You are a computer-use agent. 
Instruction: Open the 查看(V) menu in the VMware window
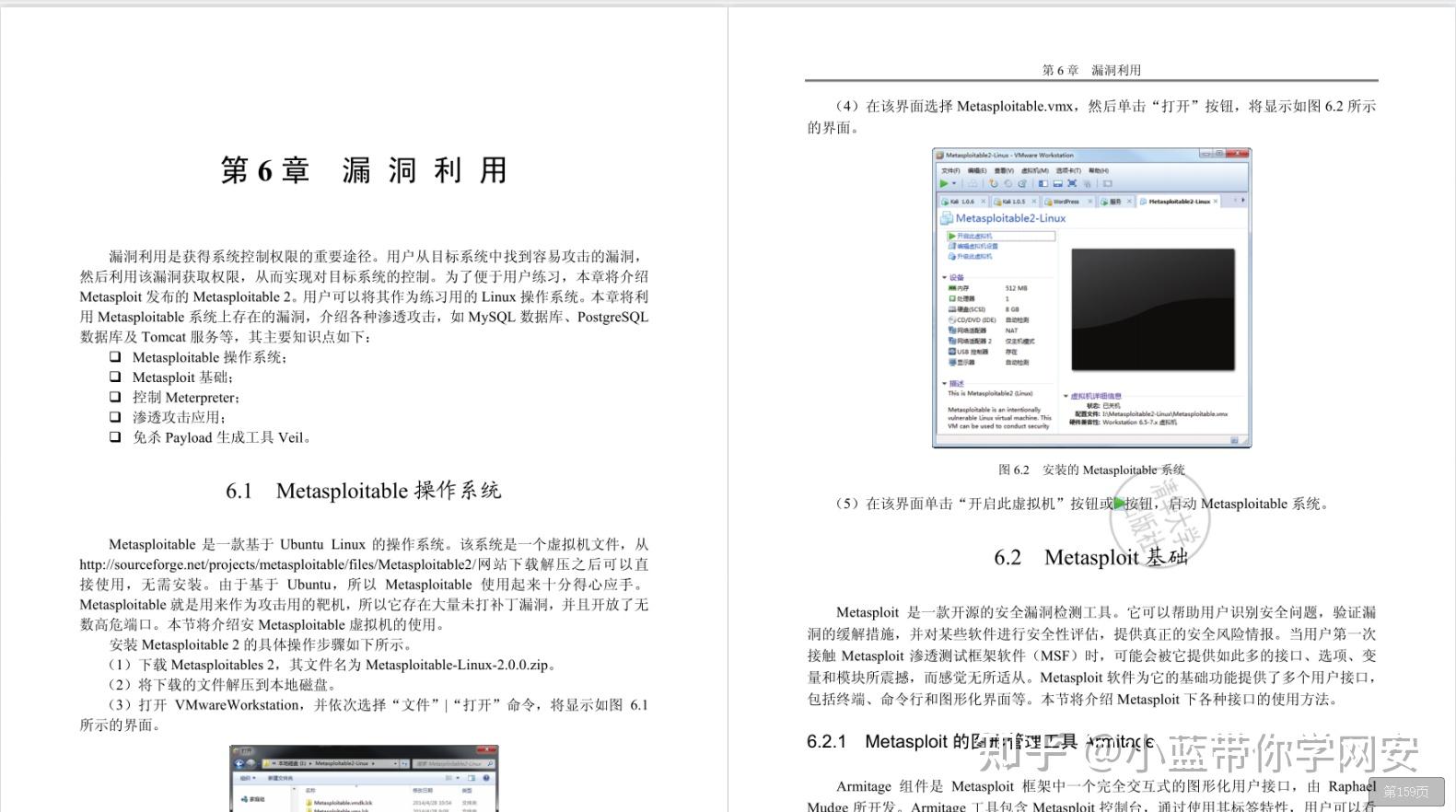click(1004, 170)
